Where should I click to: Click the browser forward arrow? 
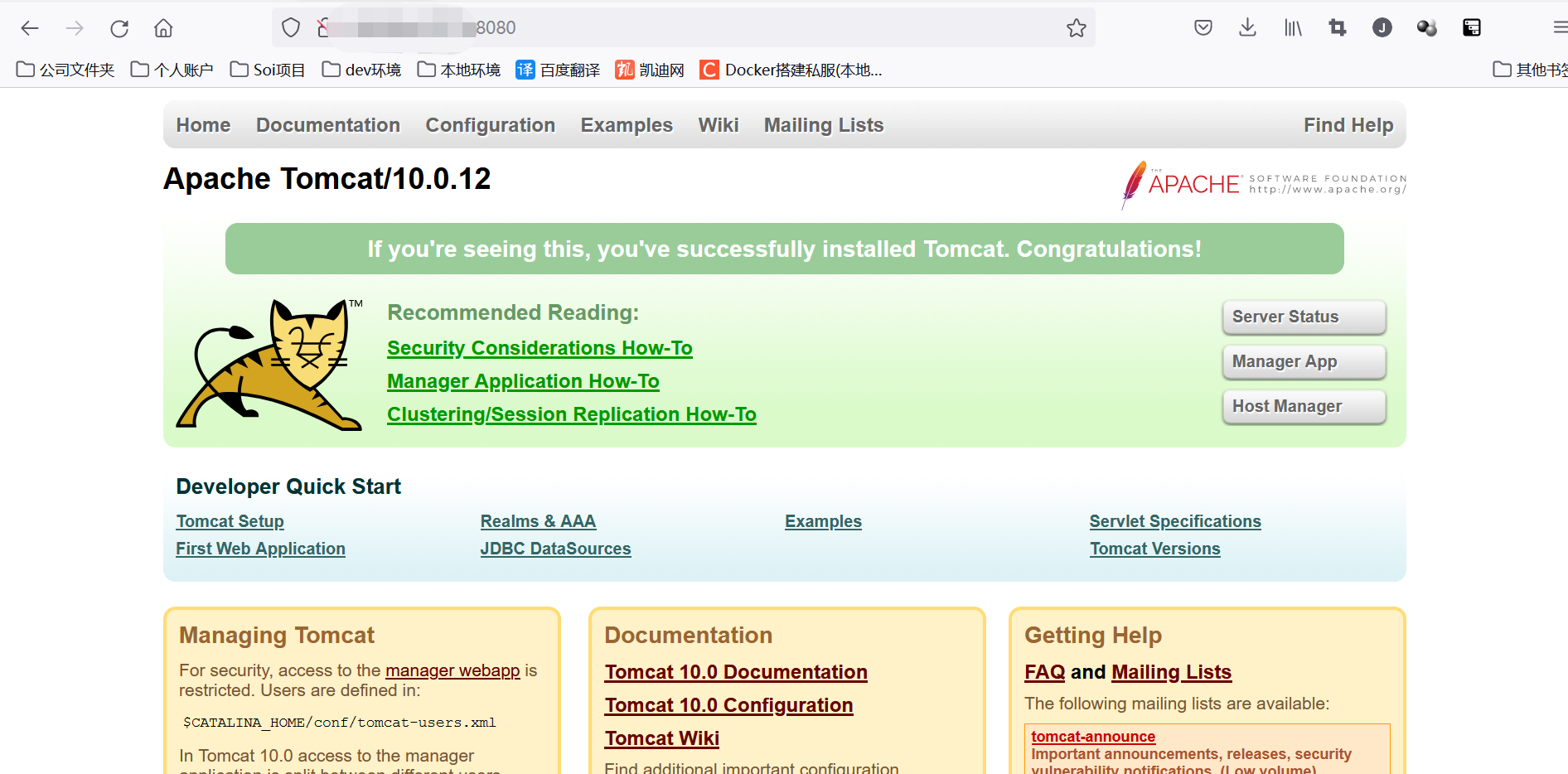[75, 28]
